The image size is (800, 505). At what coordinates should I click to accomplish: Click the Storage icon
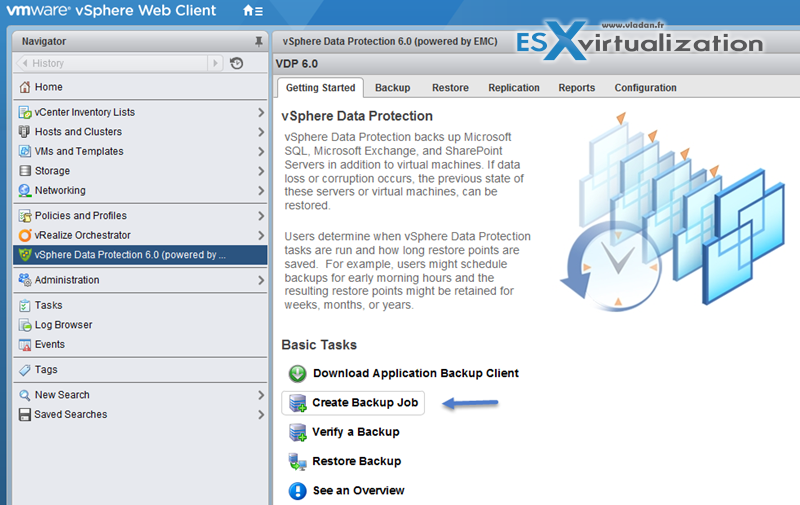[24, 171]
